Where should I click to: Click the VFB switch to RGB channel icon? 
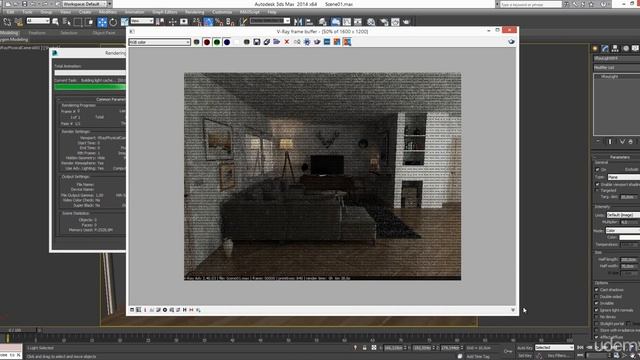(197, 42)
